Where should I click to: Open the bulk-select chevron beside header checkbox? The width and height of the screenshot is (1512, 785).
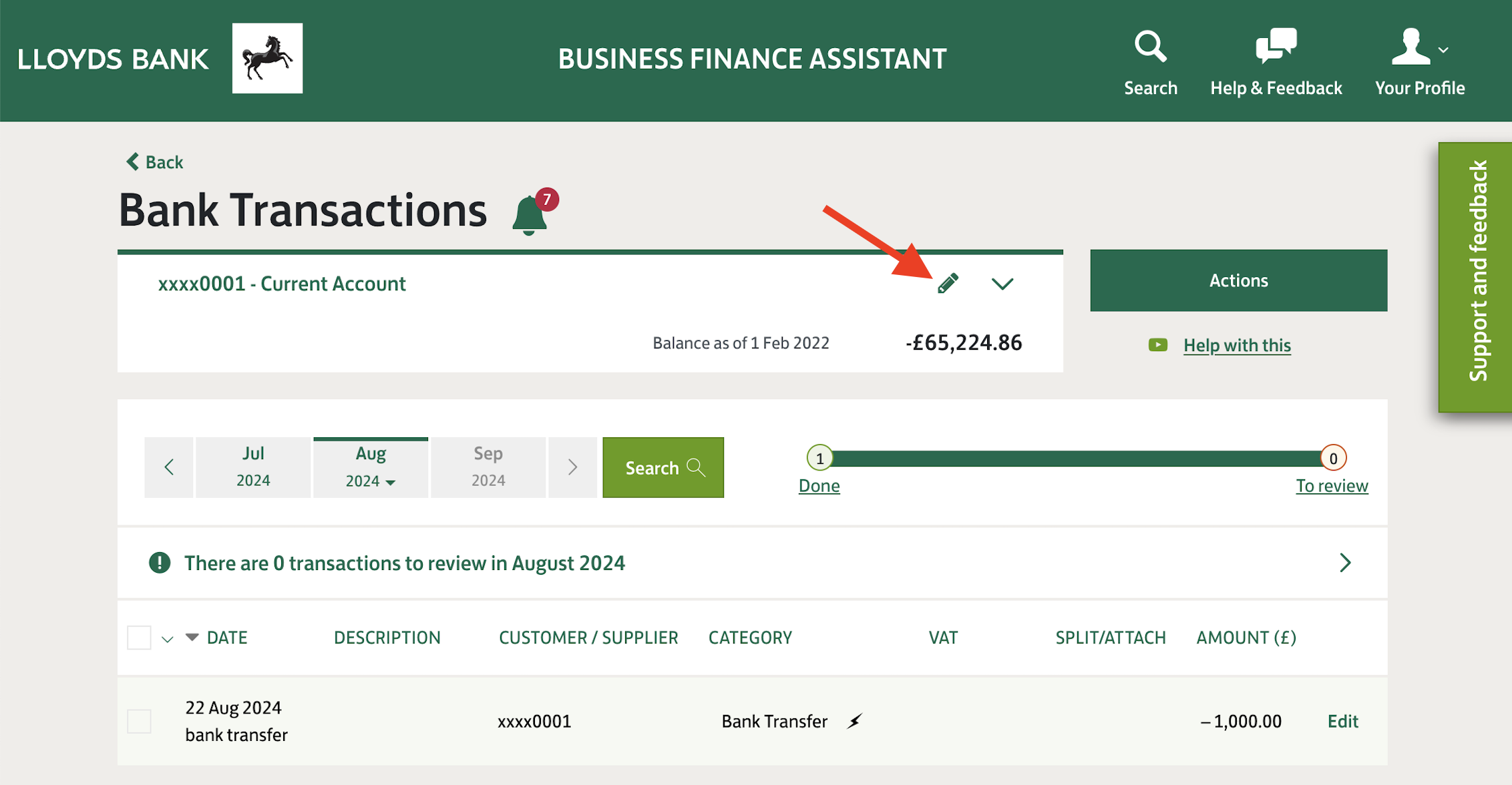point(168,639)
